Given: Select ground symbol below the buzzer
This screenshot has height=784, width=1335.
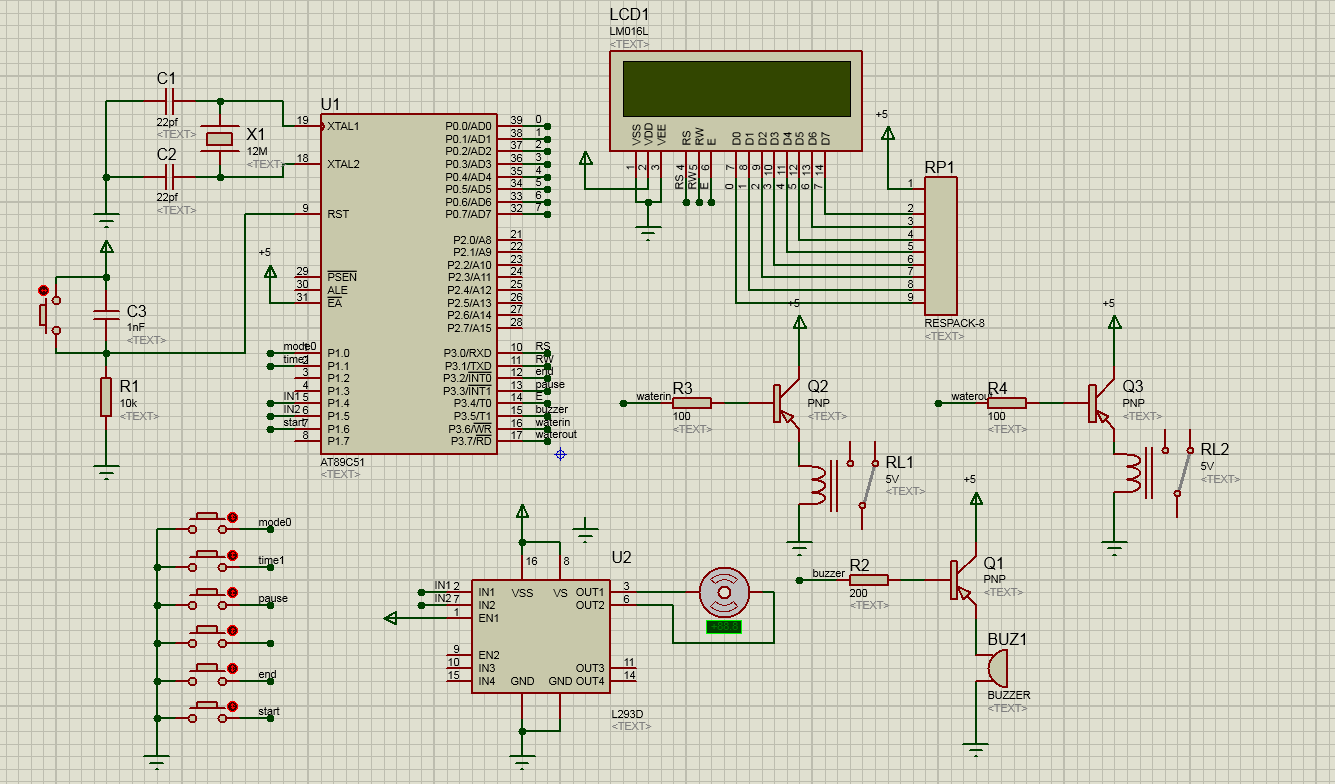Looking at the screenshot, I should [x=975, y=749].
